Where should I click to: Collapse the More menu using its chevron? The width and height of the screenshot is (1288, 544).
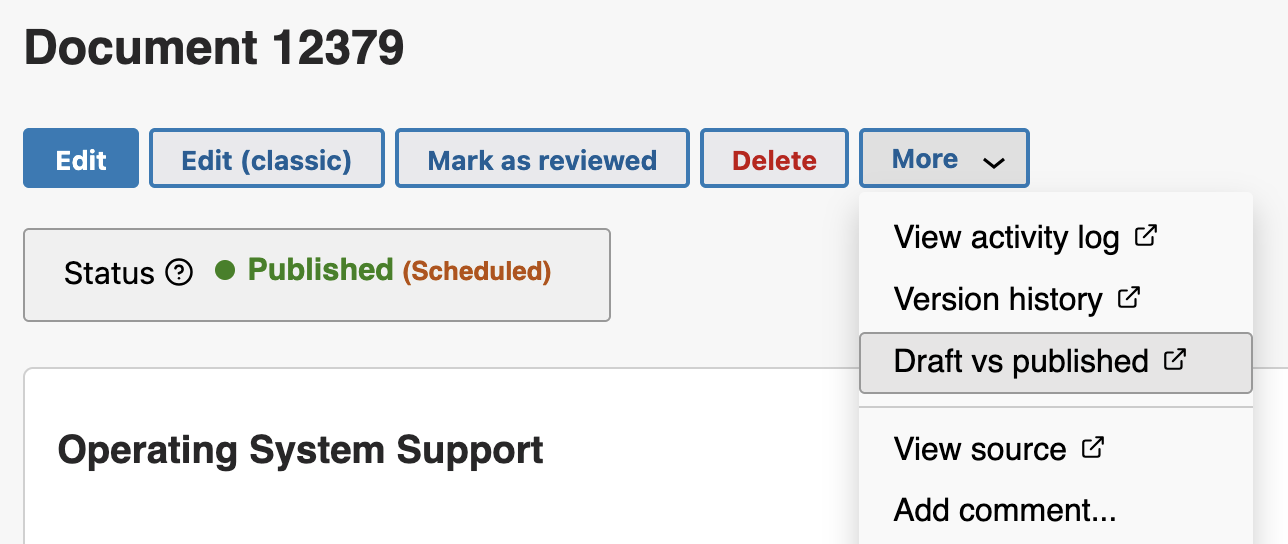click(x=993, y=162)
